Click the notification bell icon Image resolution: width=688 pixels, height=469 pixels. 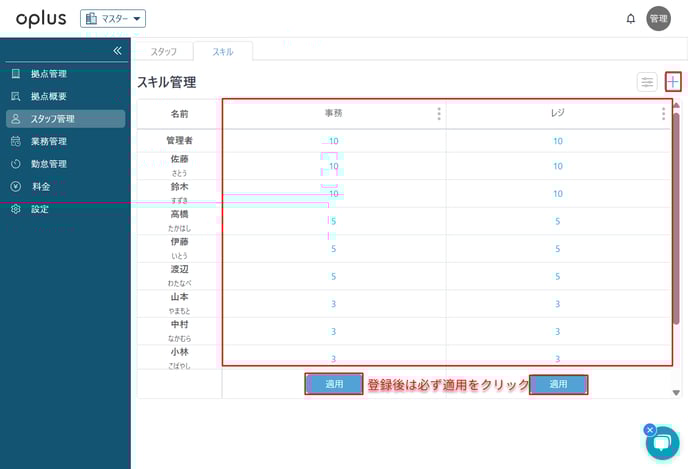click(630, 18)
